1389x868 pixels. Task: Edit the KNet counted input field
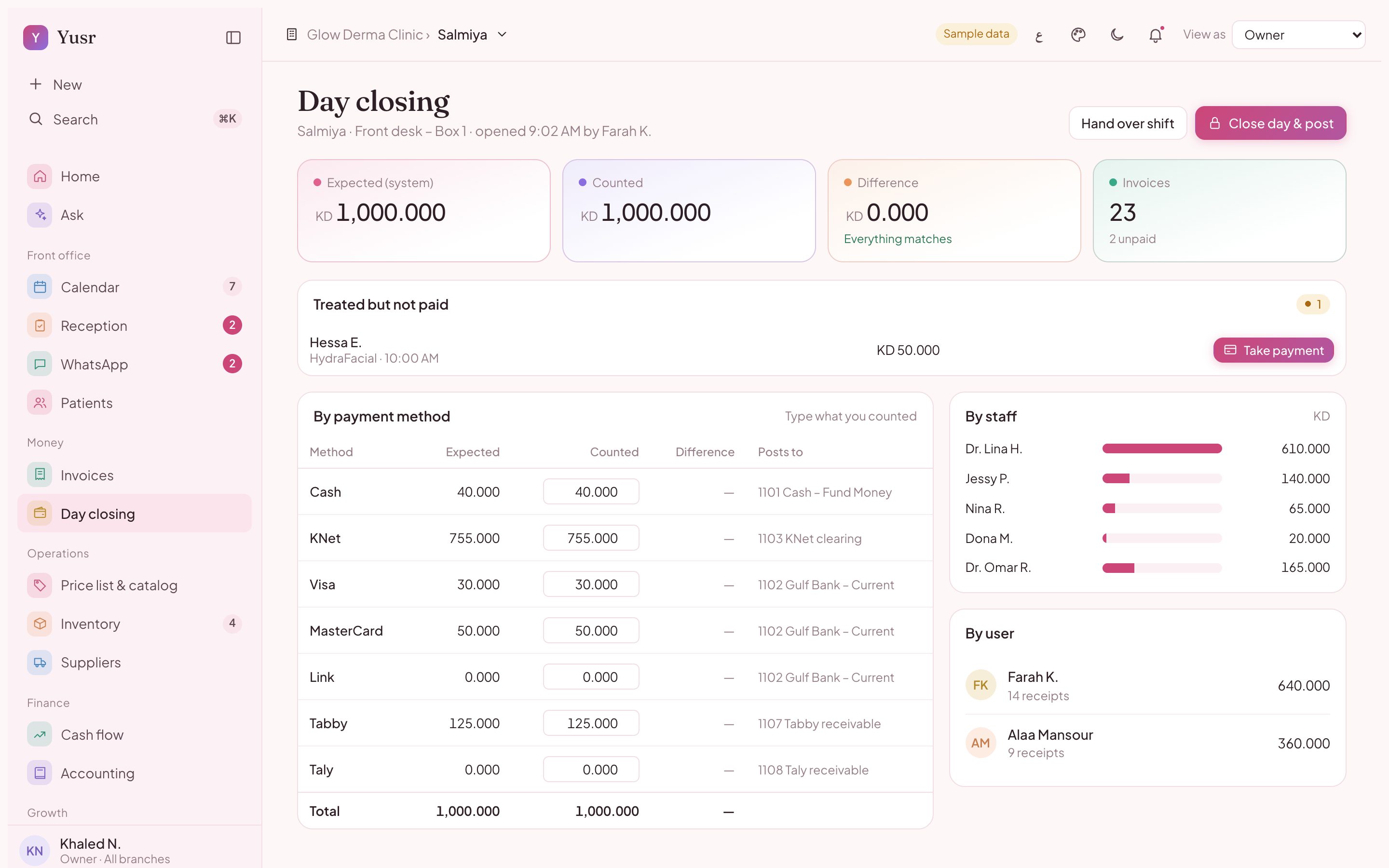click(591, 538)
